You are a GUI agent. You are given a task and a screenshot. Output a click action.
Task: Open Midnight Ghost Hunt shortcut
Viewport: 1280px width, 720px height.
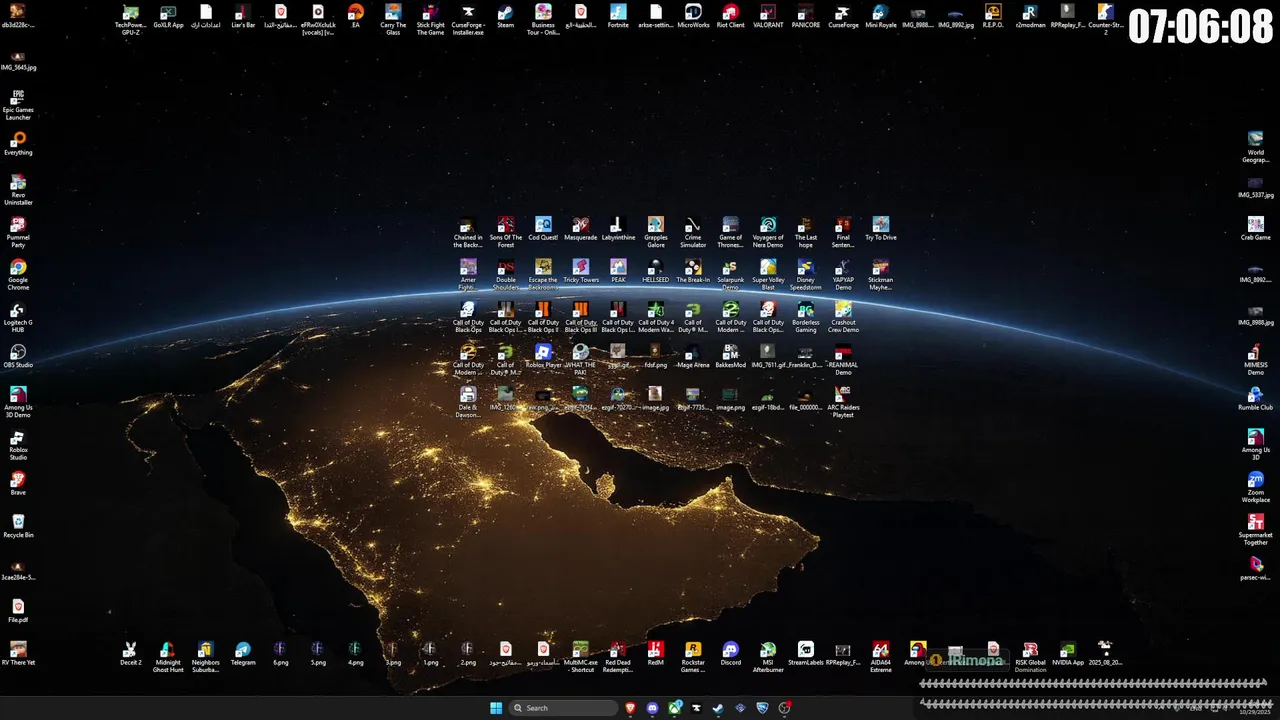(x=168, y=657)
